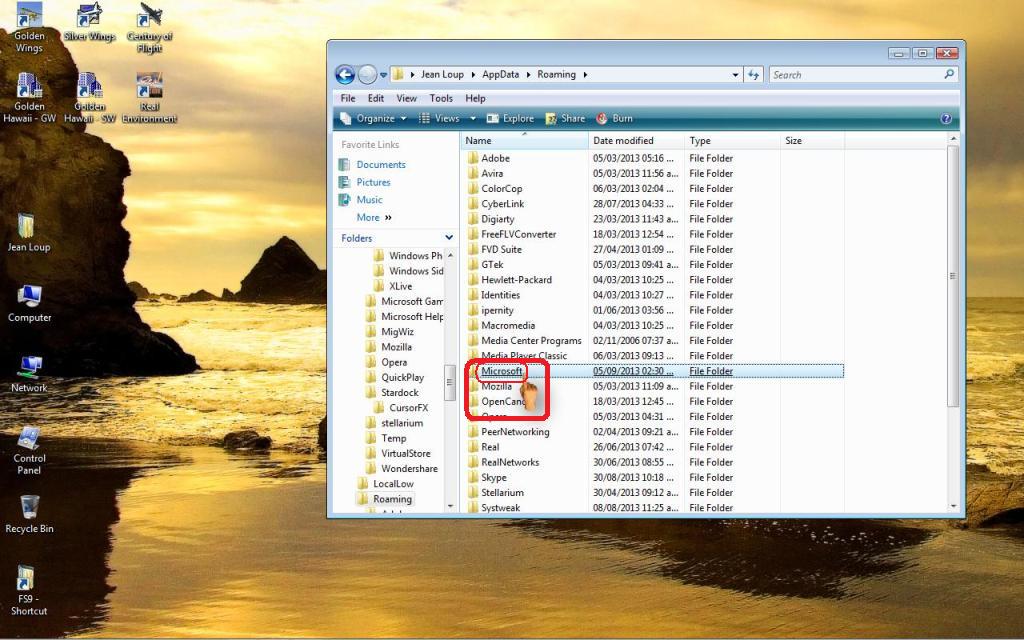Click the Burn toolbar button
1024x640 pixels.
(x=614, y=118)
